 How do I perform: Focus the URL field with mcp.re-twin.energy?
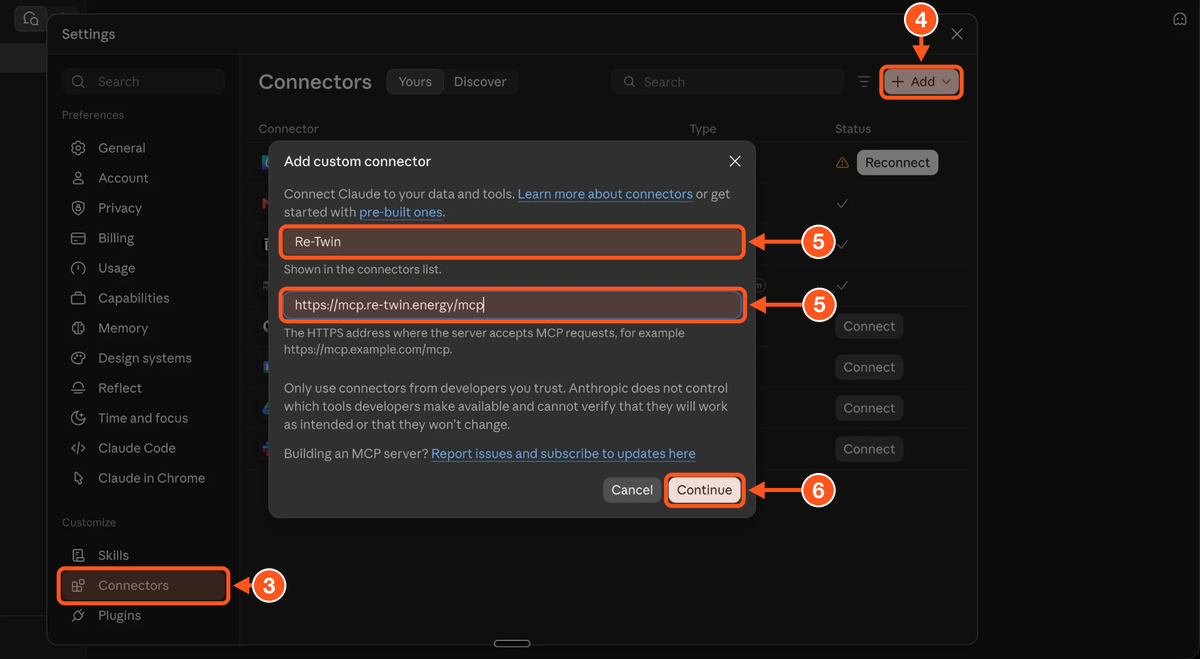tap(512, 305)
